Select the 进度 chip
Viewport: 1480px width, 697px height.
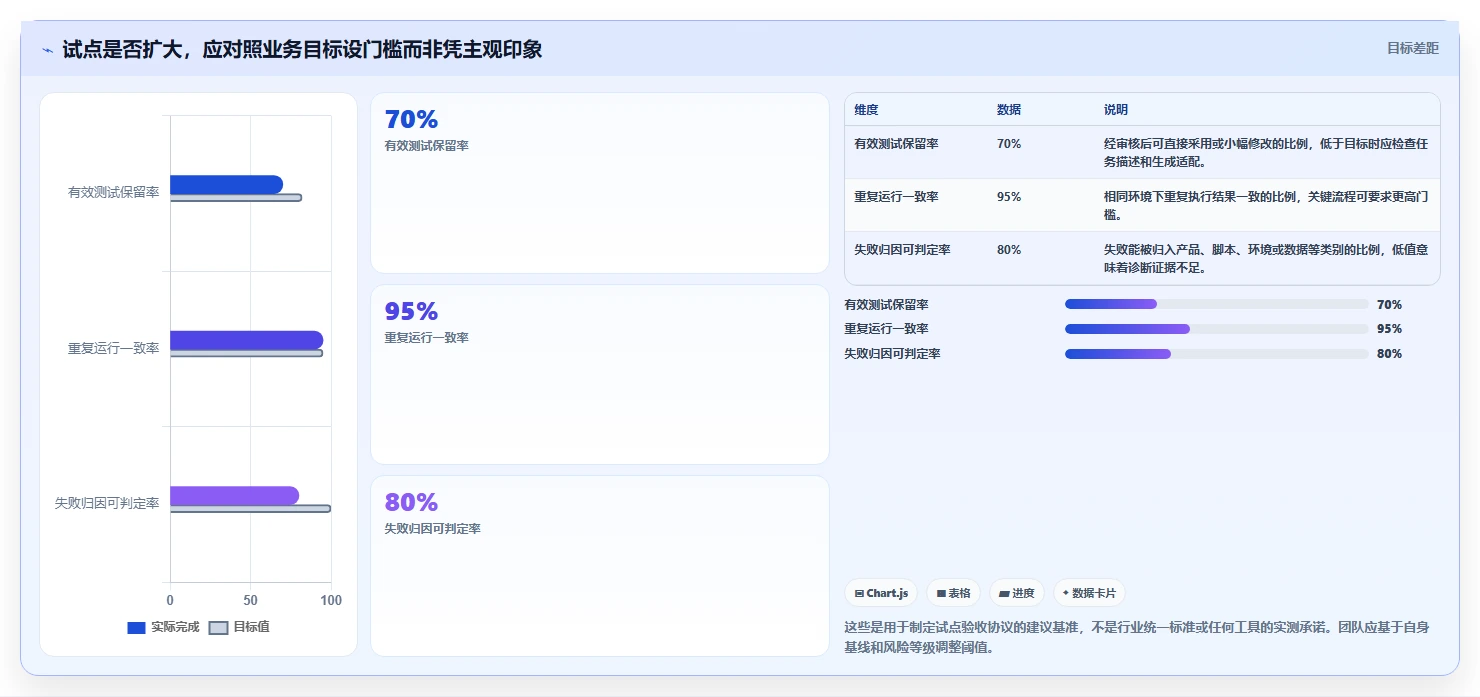pyautogui.click(x=1017, y=593)
